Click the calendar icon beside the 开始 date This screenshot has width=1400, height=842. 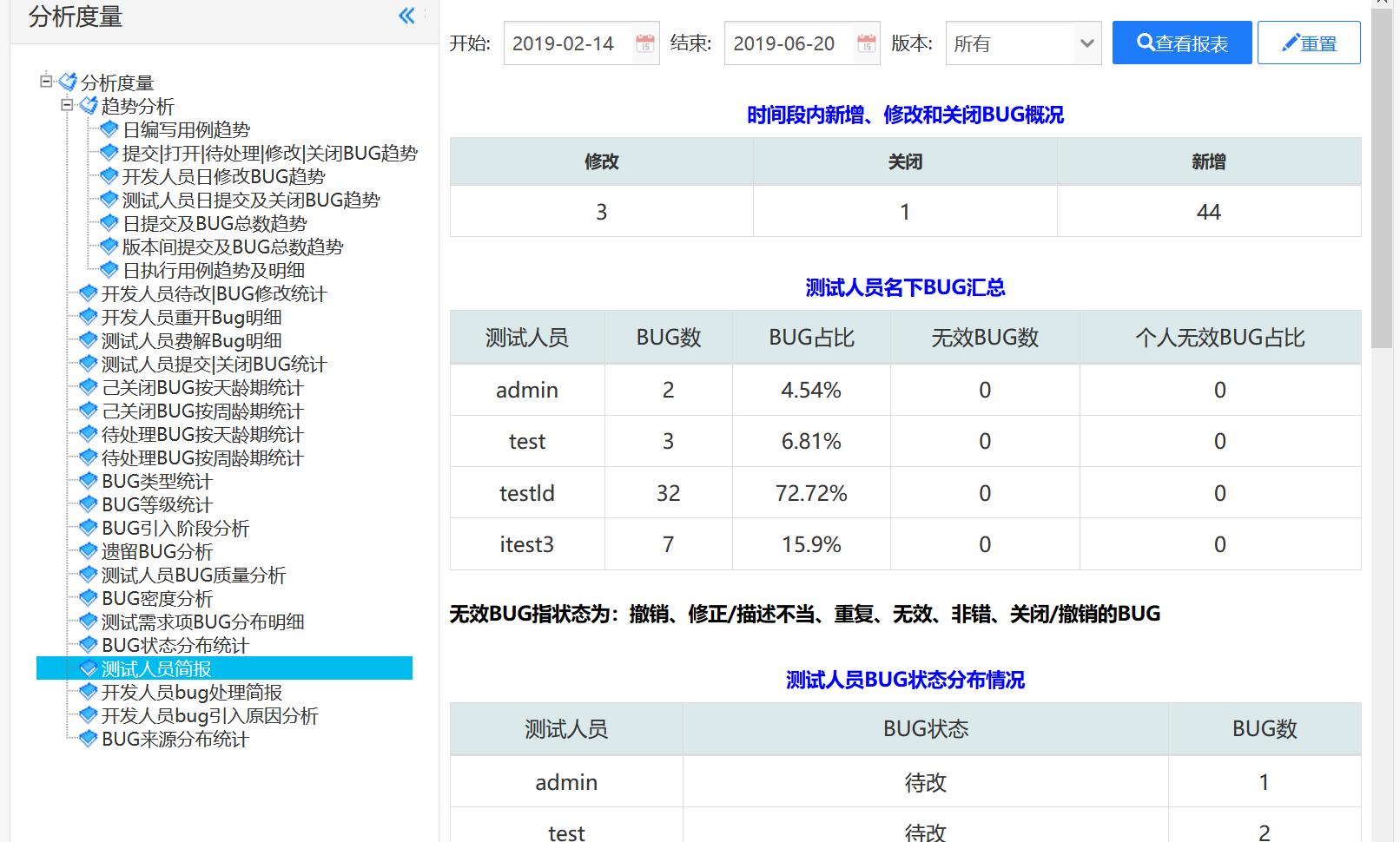(x=644, y=43)
